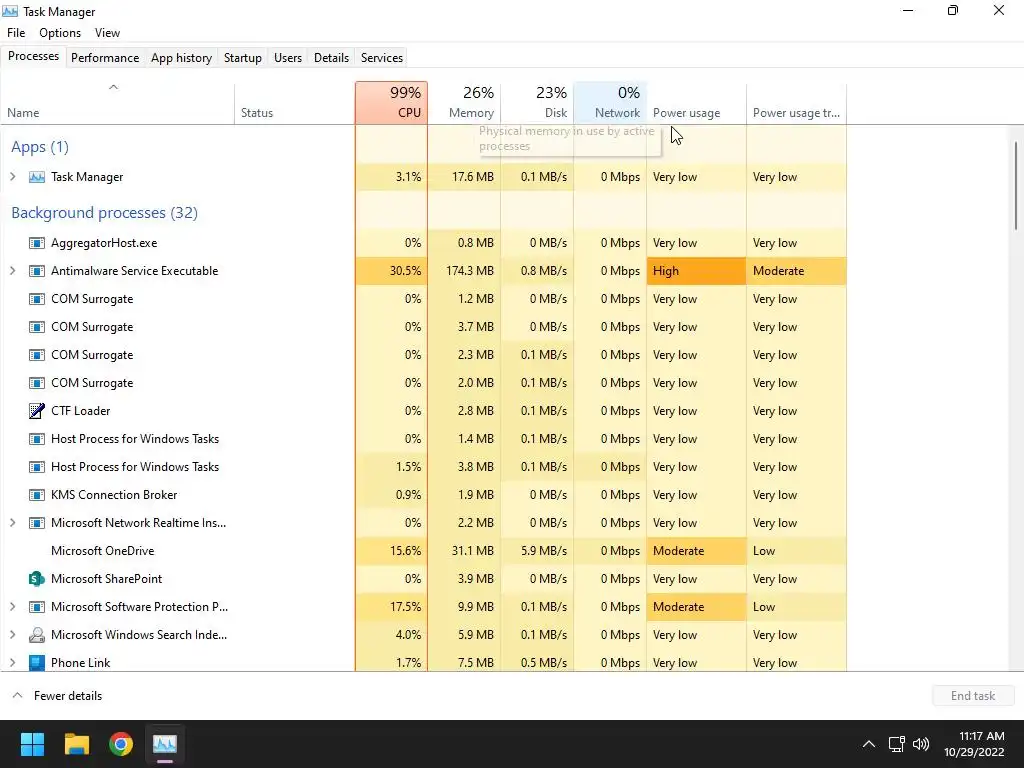This screenshot has width=1024, height=768.
Task: Select the Background processes (32) heading
Action: click(x=104, y=213)
